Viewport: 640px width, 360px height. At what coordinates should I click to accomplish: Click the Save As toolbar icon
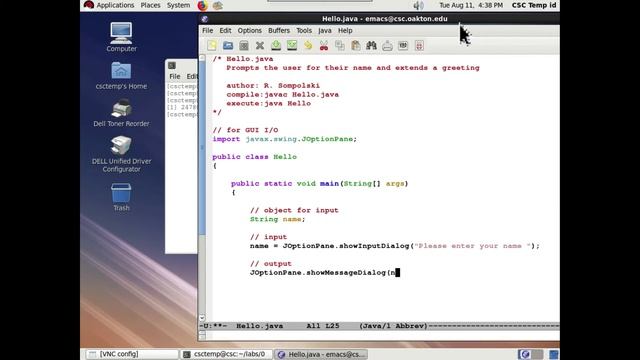click(x=292, y=46)
